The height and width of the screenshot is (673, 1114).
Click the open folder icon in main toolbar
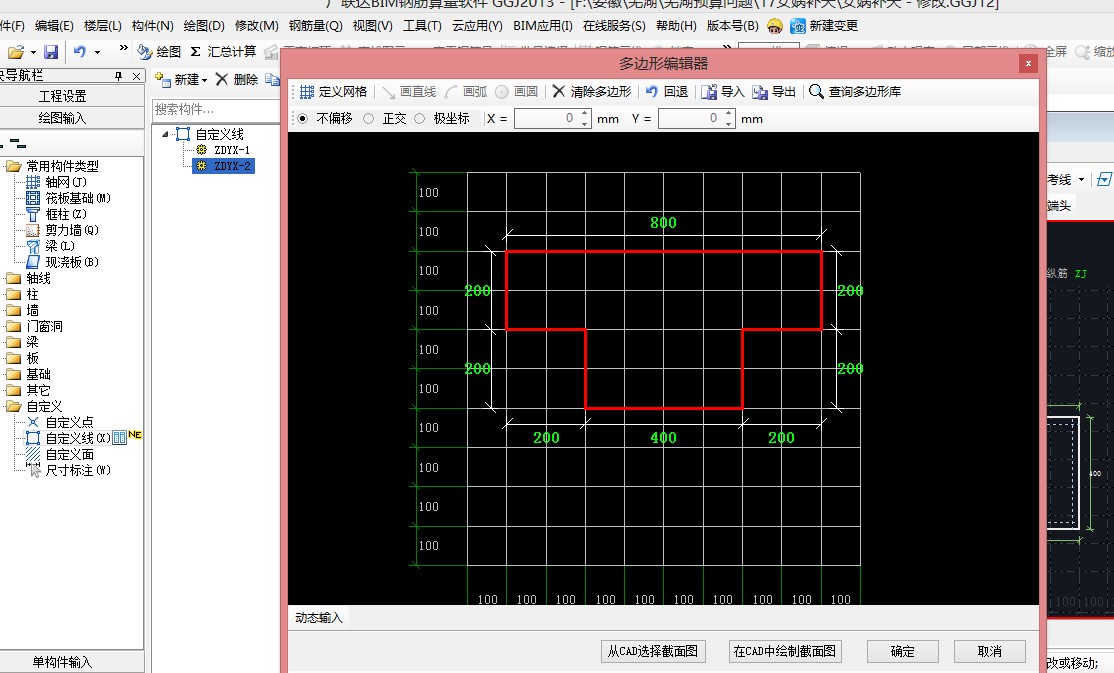[16, 52]
